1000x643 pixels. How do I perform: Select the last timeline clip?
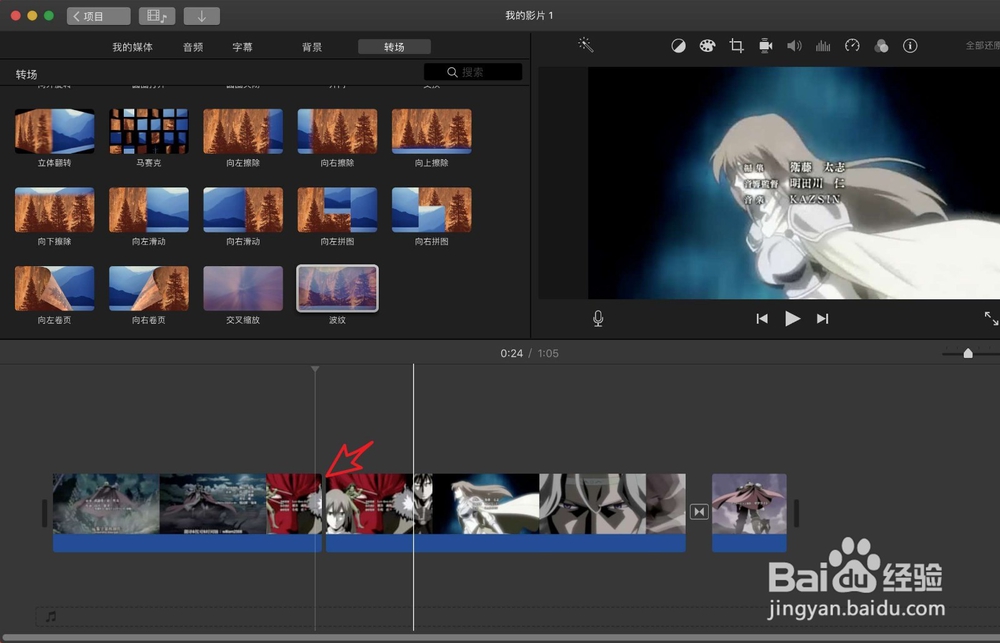point(749,512)
